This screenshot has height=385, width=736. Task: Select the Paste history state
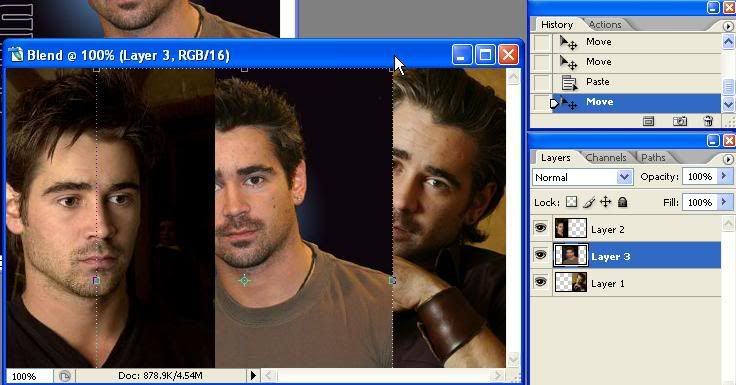point(636,82)
